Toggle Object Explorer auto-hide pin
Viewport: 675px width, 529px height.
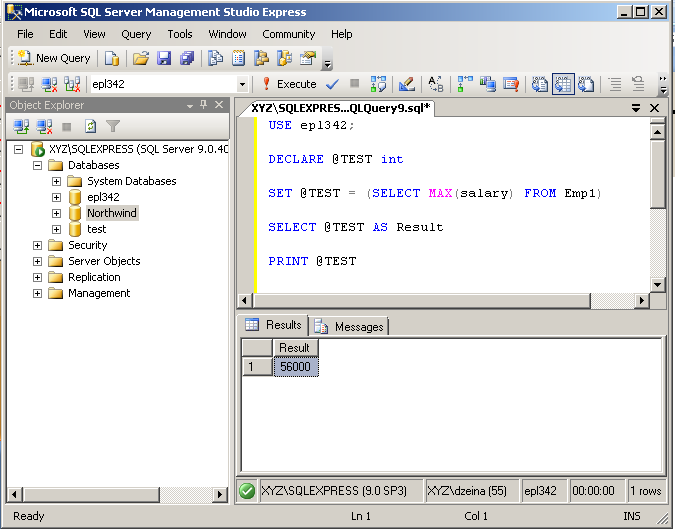pos(204,104)
